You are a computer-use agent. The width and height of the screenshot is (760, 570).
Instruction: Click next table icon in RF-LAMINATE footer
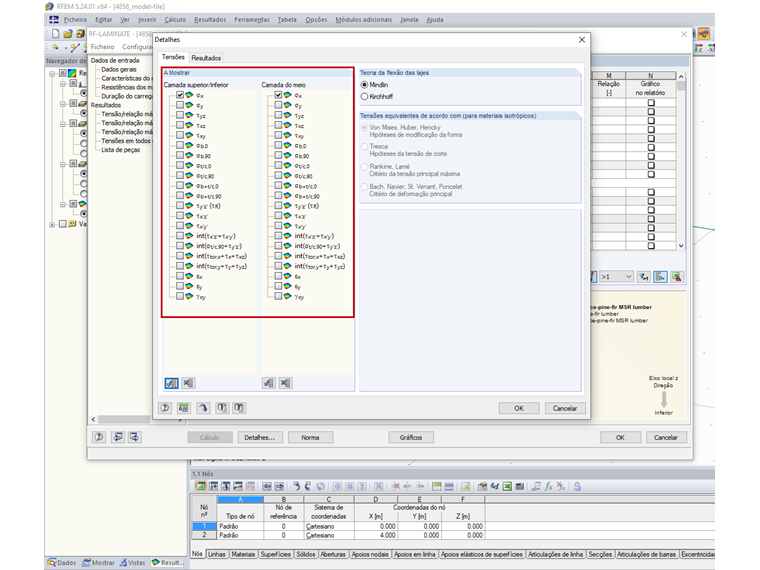[134, 437]
